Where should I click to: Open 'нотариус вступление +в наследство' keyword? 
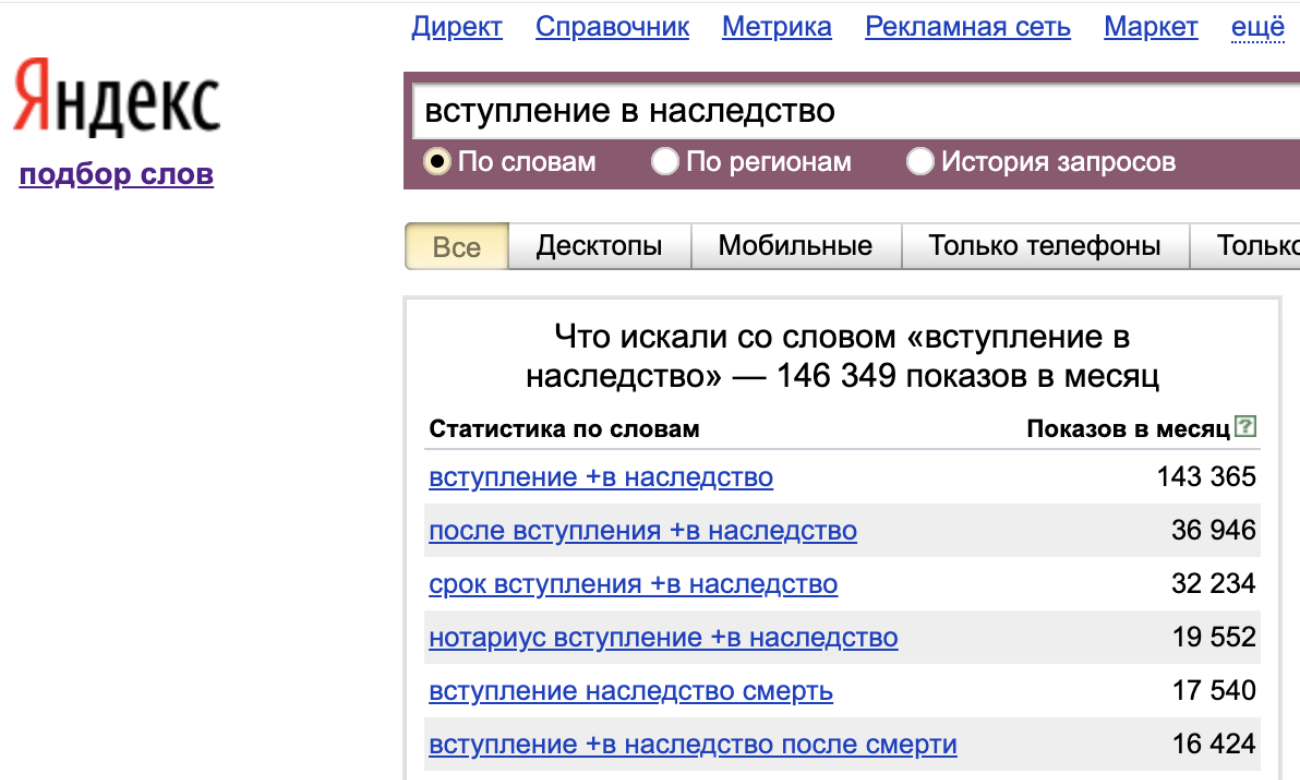(663, 637)
